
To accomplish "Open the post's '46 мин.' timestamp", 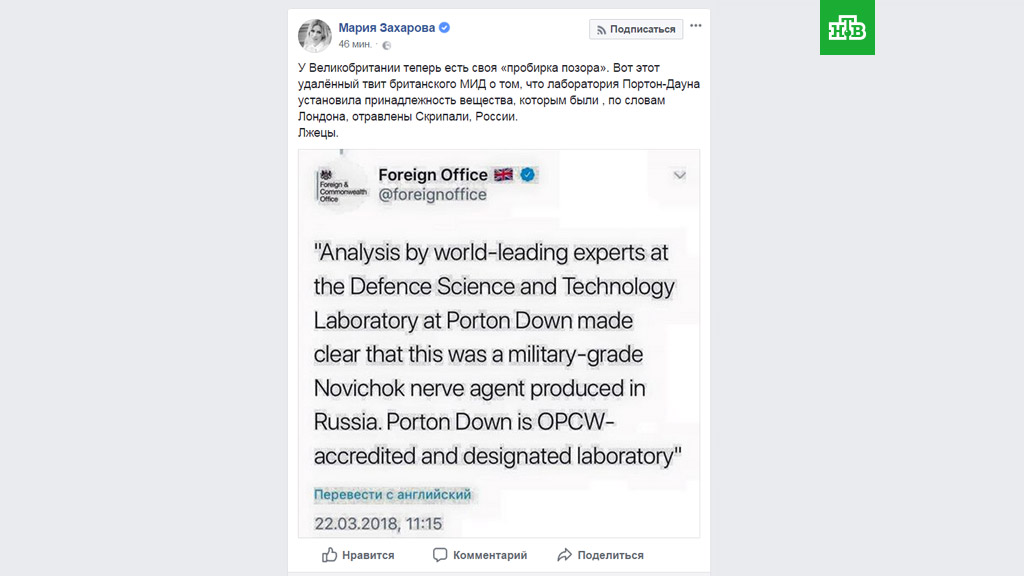I will (x=357, y=45).
